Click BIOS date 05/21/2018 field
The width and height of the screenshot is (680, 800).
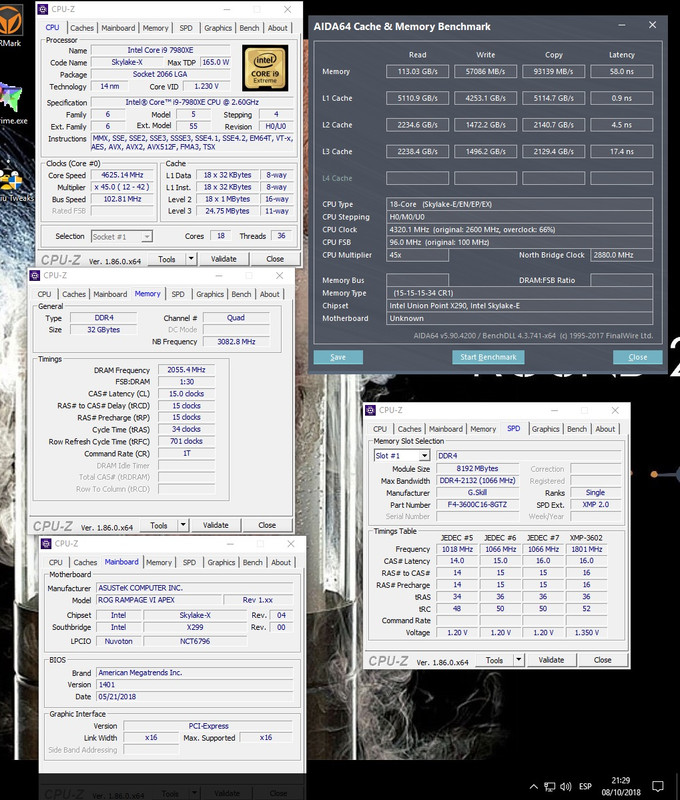coord(194,697)
